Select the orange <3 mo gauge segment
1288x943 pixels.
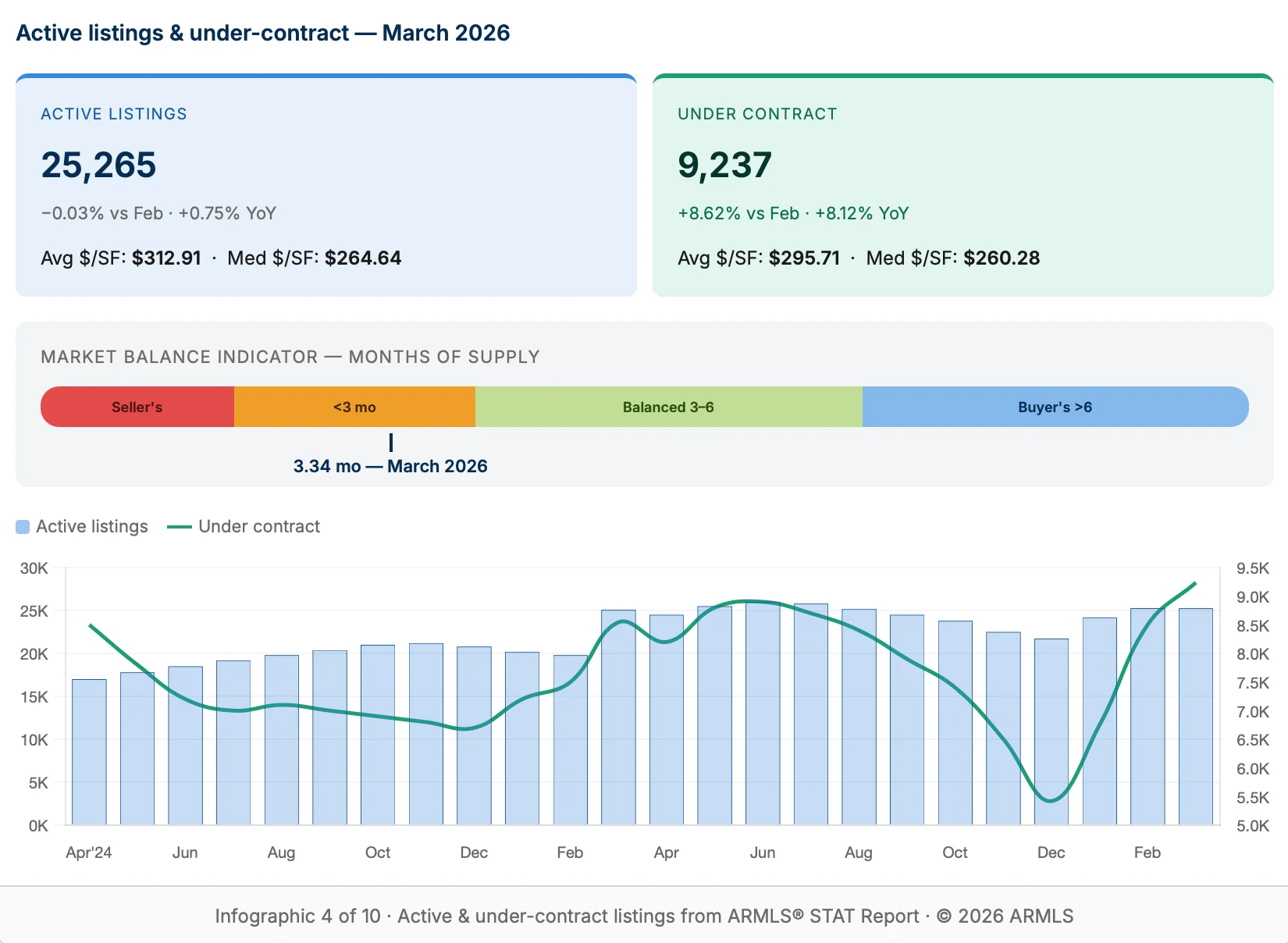pyautogui.click(x=354, y=407)
